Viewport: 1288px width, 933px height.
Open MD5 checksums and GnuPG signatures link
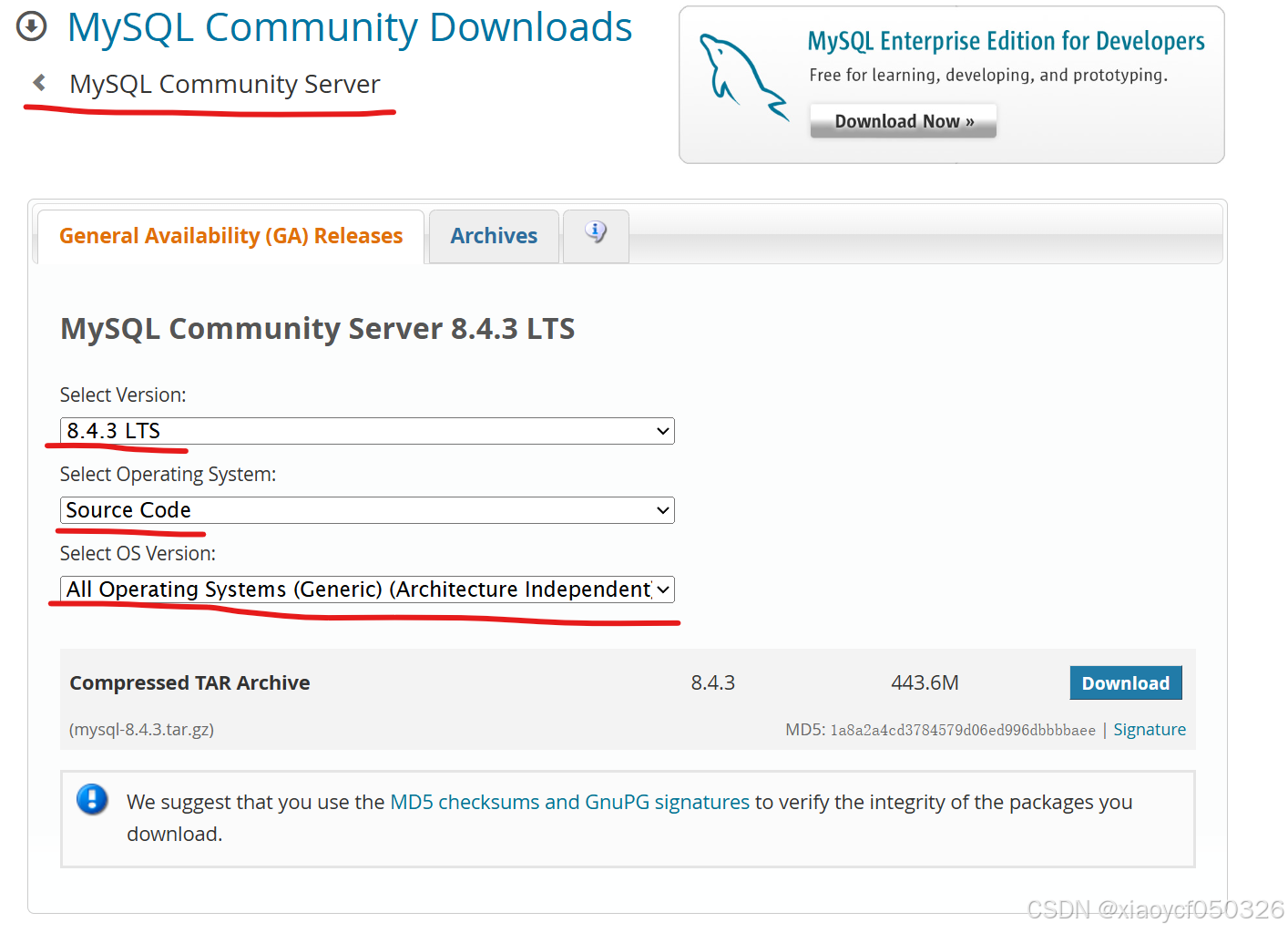click(x=569, y=802)
